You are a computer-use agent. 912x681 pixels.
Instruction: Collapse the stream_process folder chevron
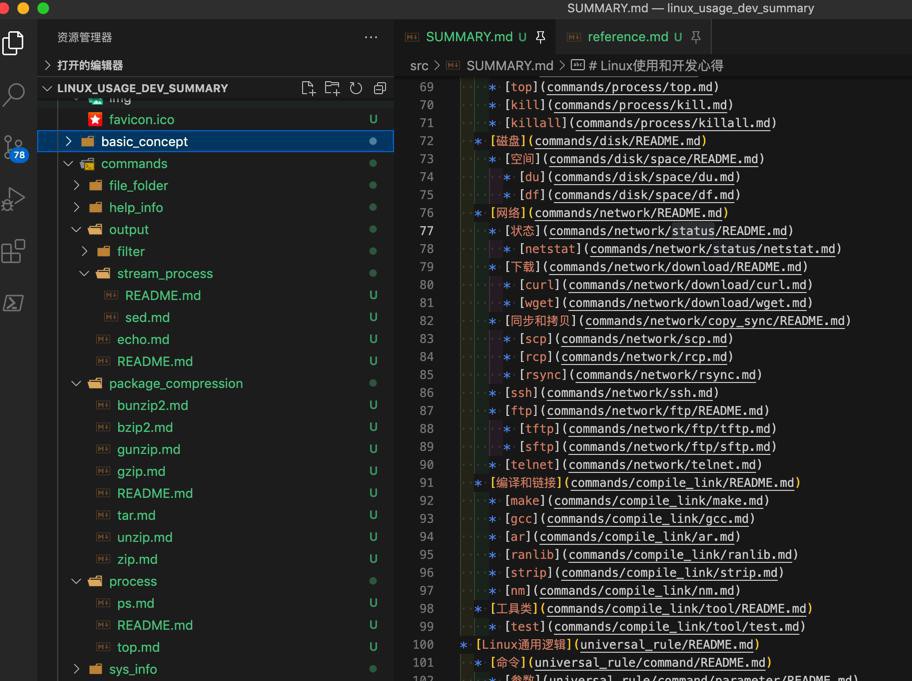(x=84, y=273)
